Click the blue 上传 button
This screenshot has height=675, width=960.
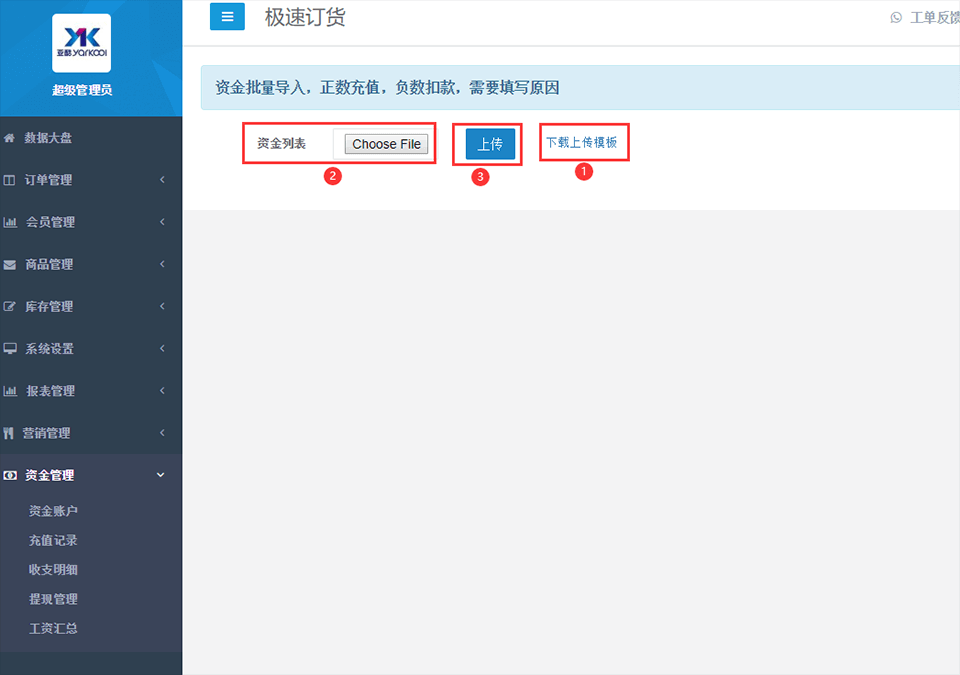point(490,144)
